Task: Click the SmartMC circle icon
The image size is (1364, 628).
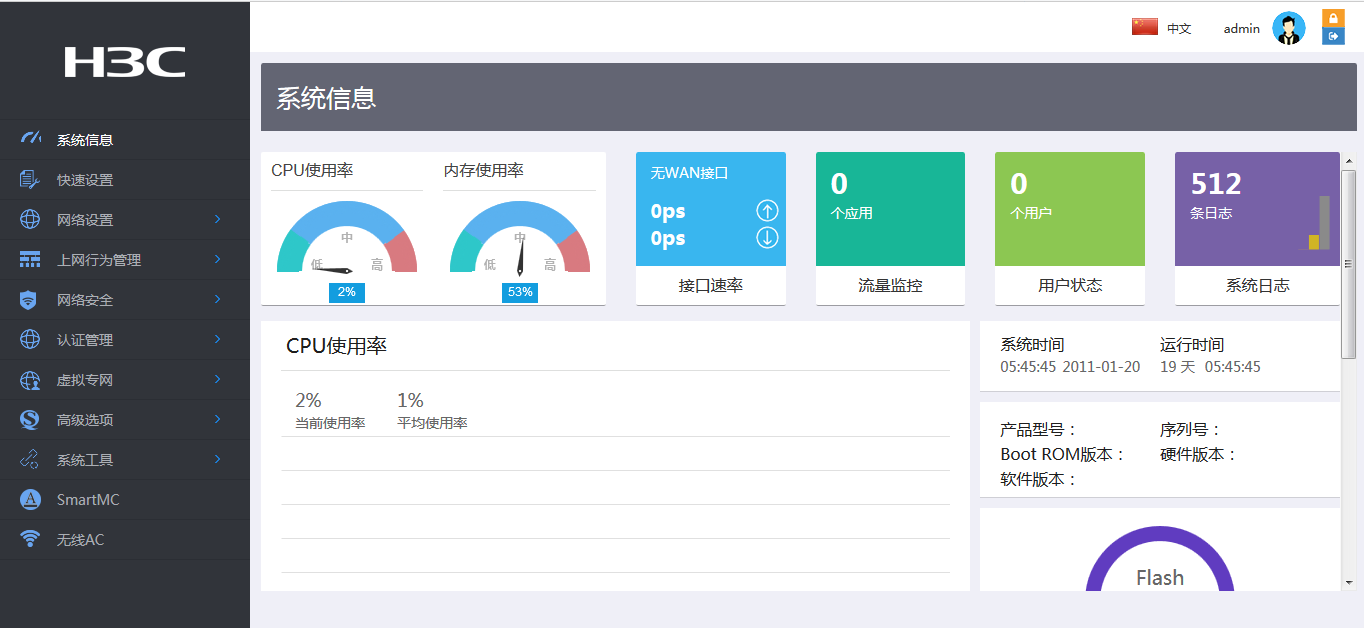Action: (x=30, y=499)
